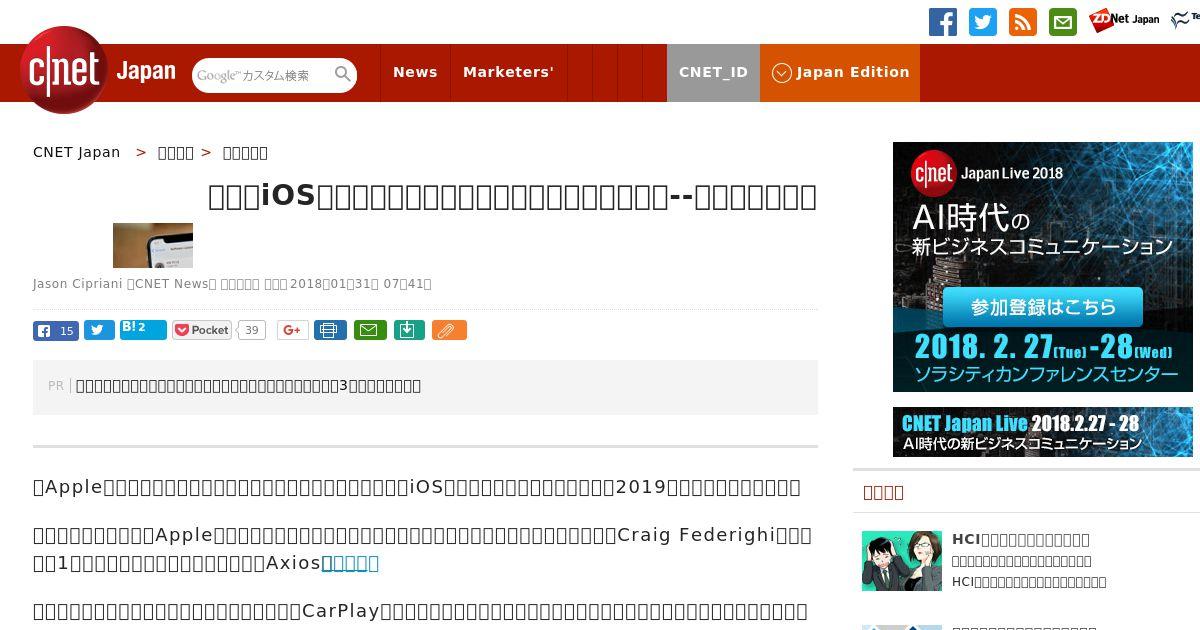The height and width of the screenshot is (630, 1200).
Task: Open the small CNET Japan Live 2018.2.27-28 banner
Action: click(x=1043, y=432)
